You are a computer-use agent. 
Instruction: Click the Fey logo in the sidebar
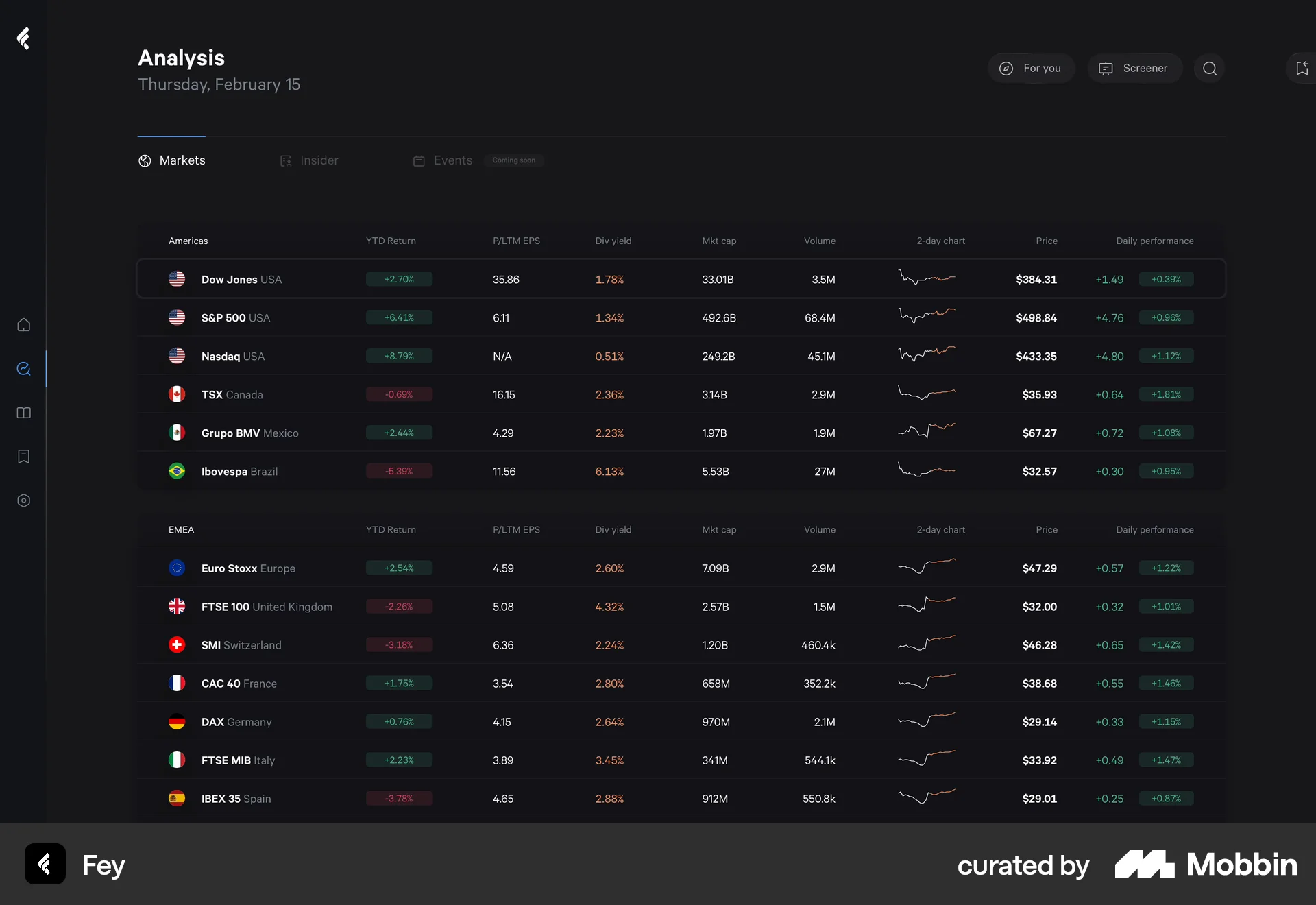23,38
